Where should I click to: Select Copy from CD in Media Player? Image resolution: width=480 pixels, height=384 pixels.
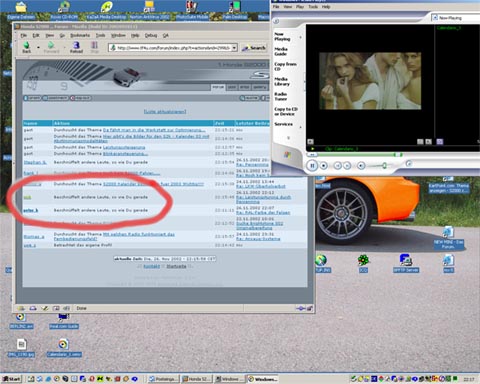coord(285,66)
